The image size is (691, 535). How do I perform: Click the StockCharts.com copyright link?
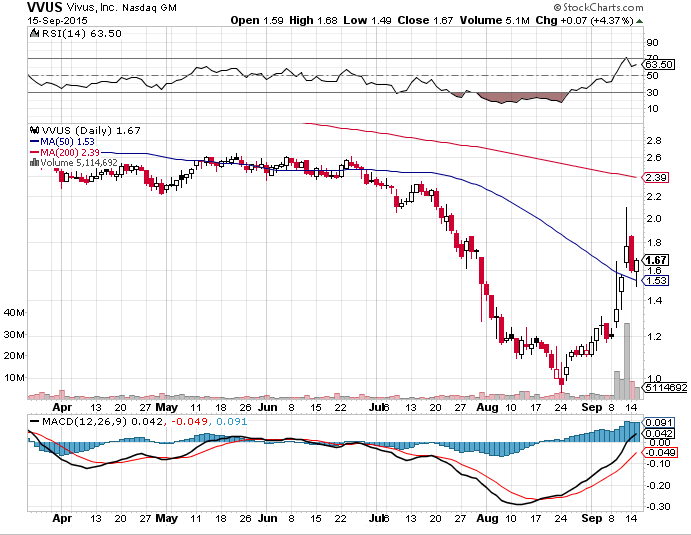click(x=634, y=6)
